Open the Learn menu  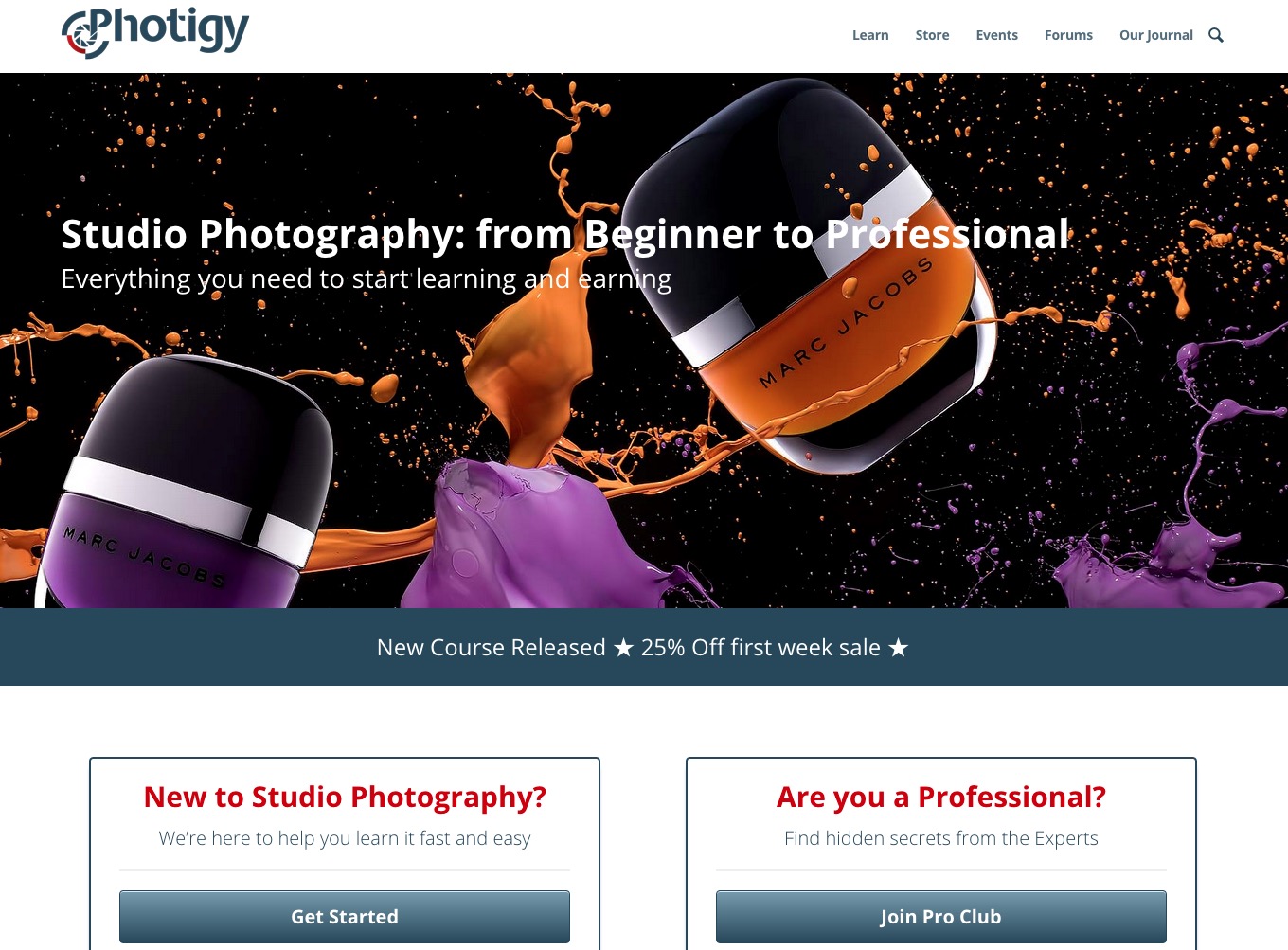click(870, 35)
